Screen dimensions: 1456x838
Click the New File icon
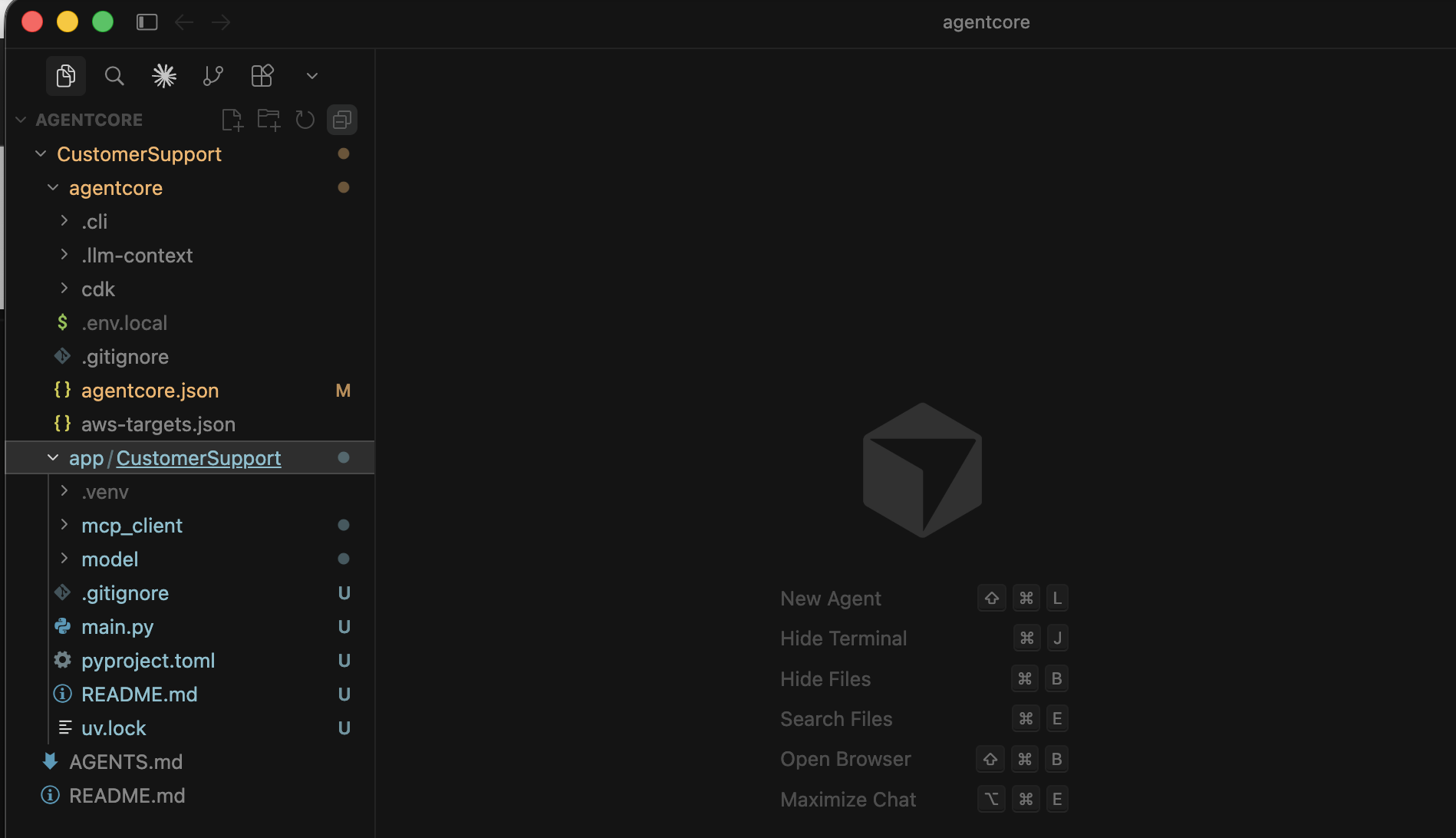[232, 120]
